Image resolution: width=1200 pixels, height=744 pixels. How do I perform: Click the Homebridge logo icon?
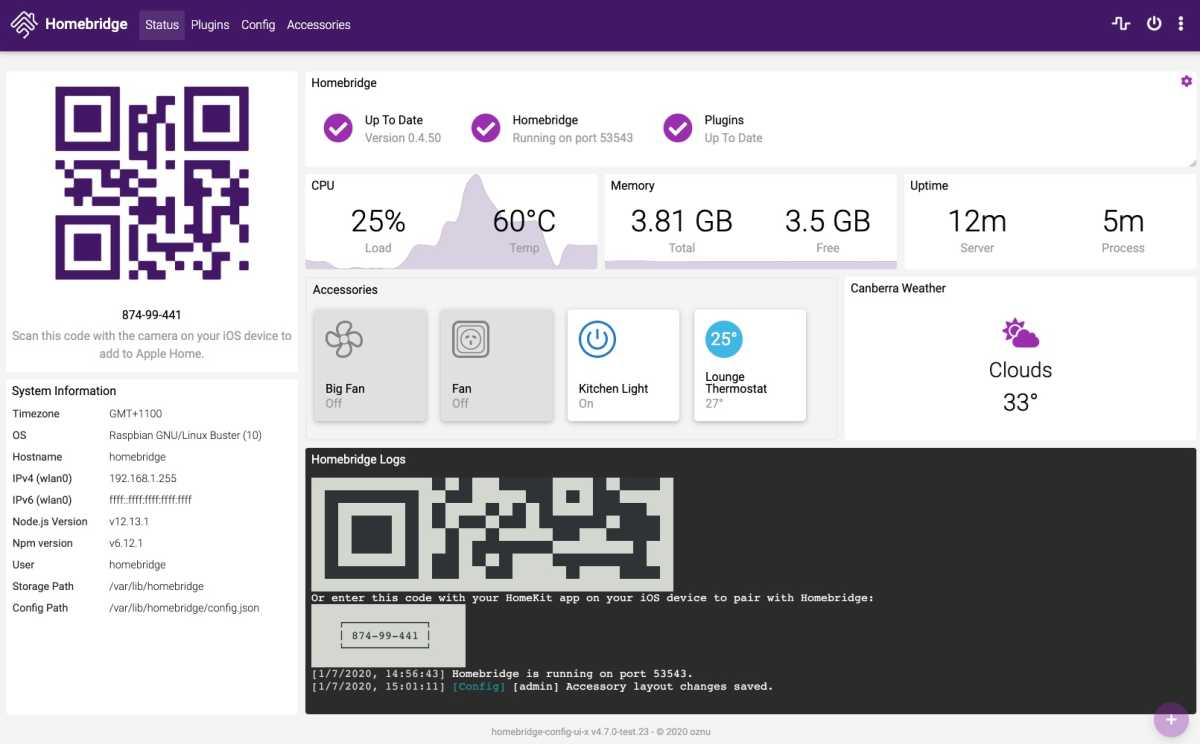point(24,25)
